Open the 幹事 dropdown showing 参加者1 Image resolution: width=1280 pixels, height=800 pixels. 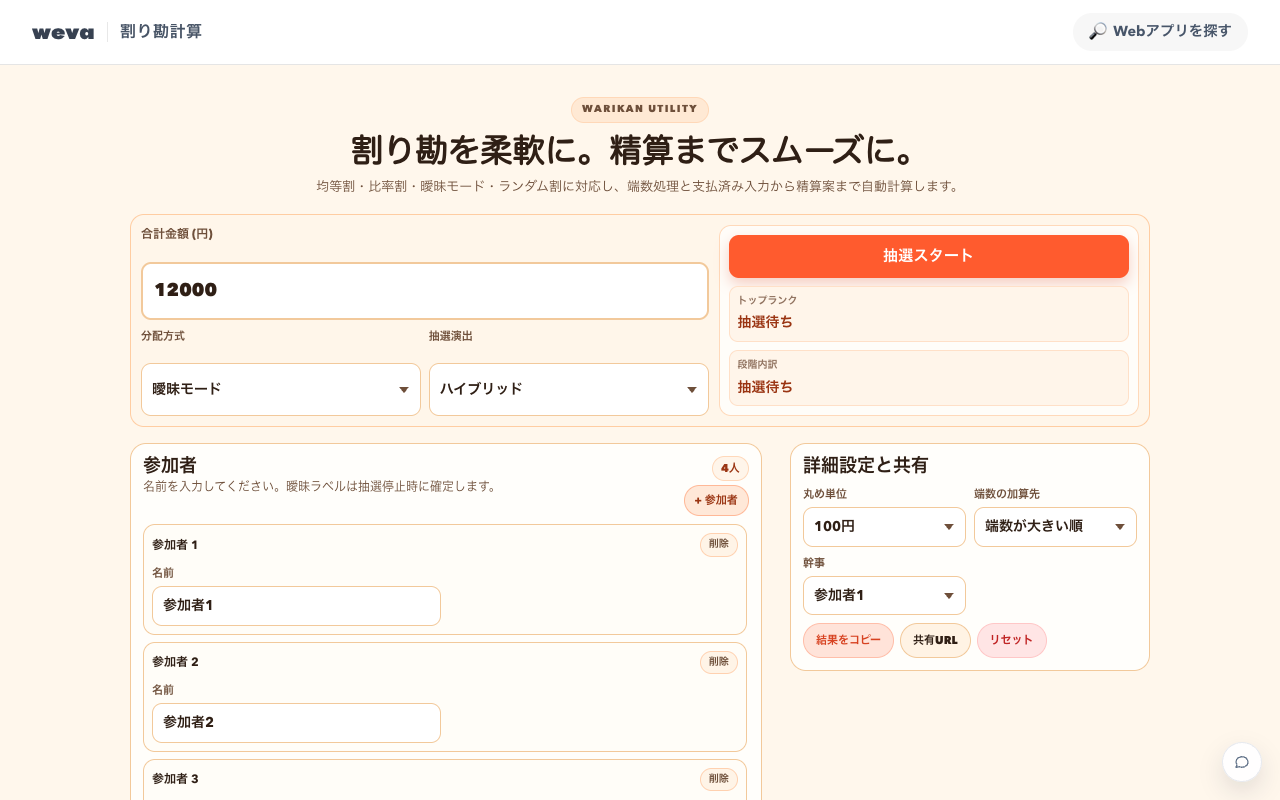point(884,596)
